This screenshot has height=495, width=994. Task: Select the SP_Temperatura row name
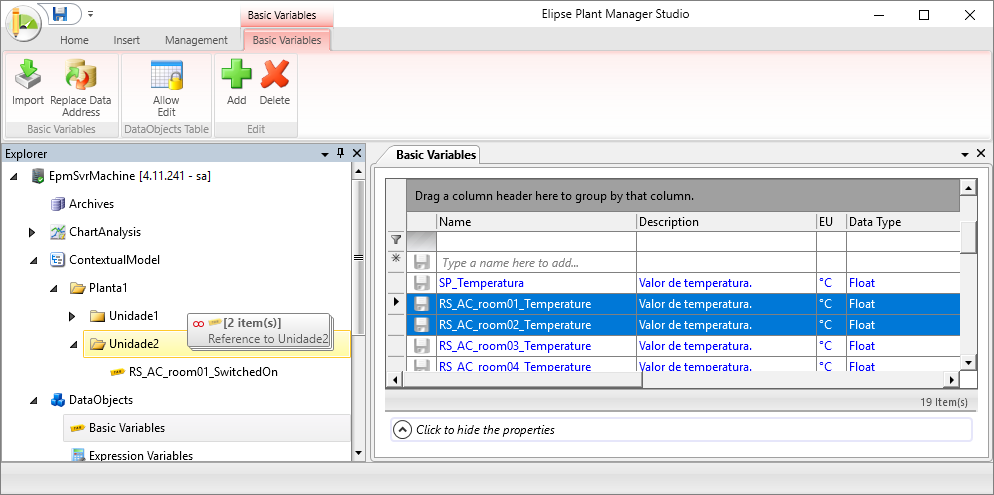tap(481, 283)
